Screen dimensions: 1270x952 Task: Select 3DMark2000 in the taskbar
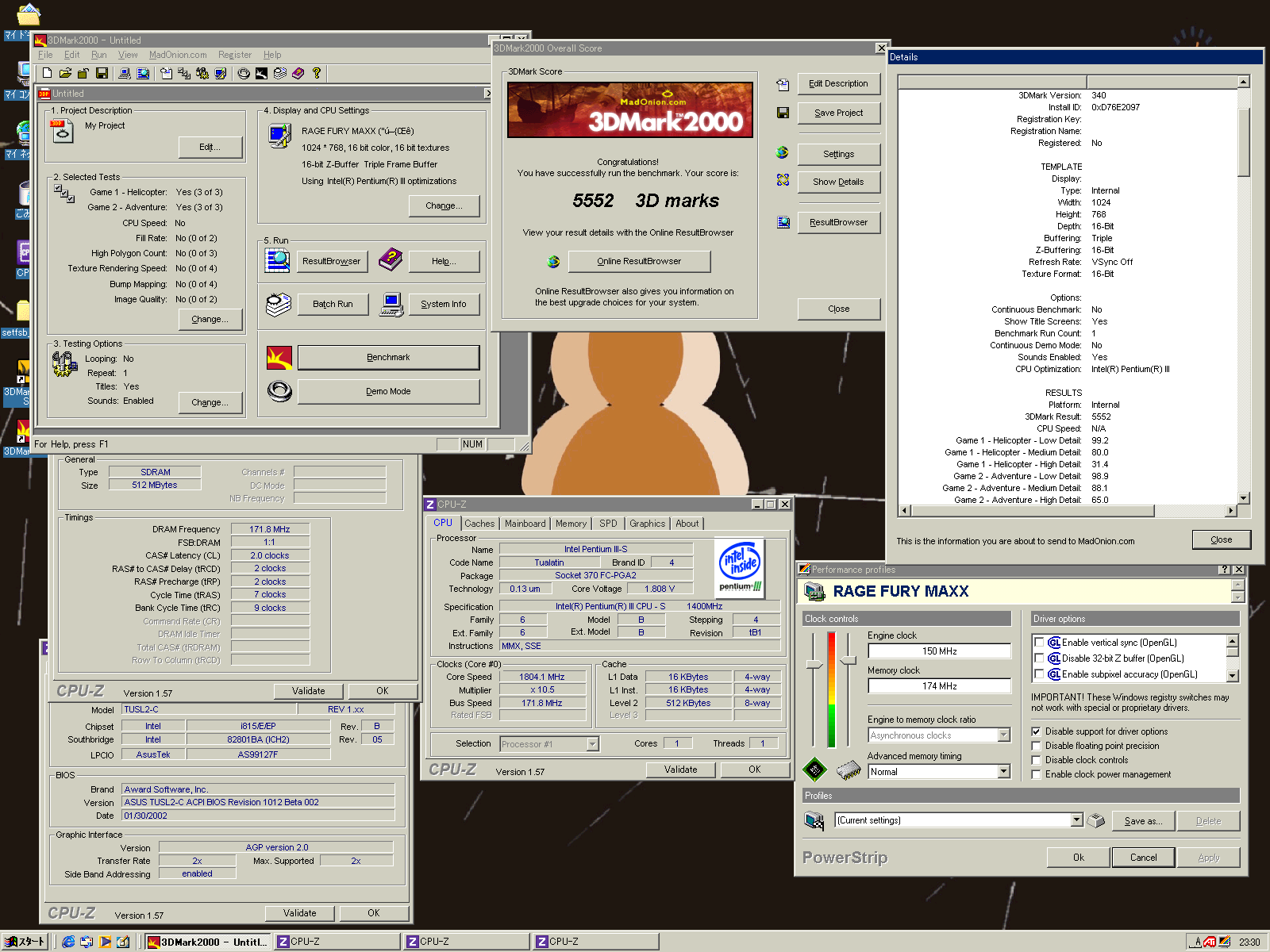pos(208,942)
